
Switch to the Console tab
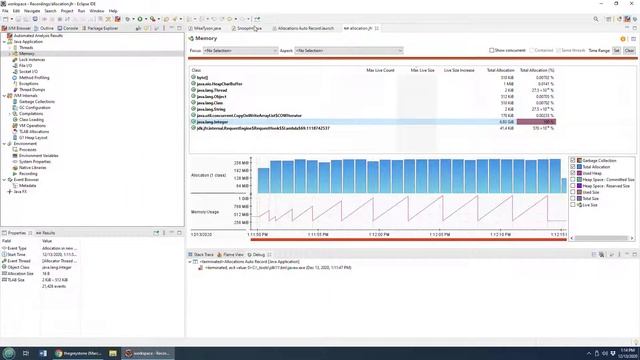click(x=68, y=28)
